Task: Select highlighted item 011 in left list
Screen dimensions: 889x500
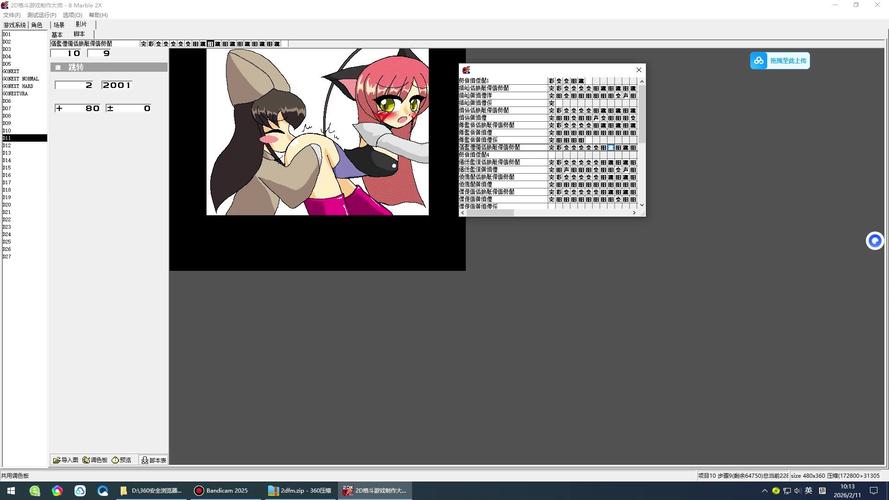Action: coord(24,138)
